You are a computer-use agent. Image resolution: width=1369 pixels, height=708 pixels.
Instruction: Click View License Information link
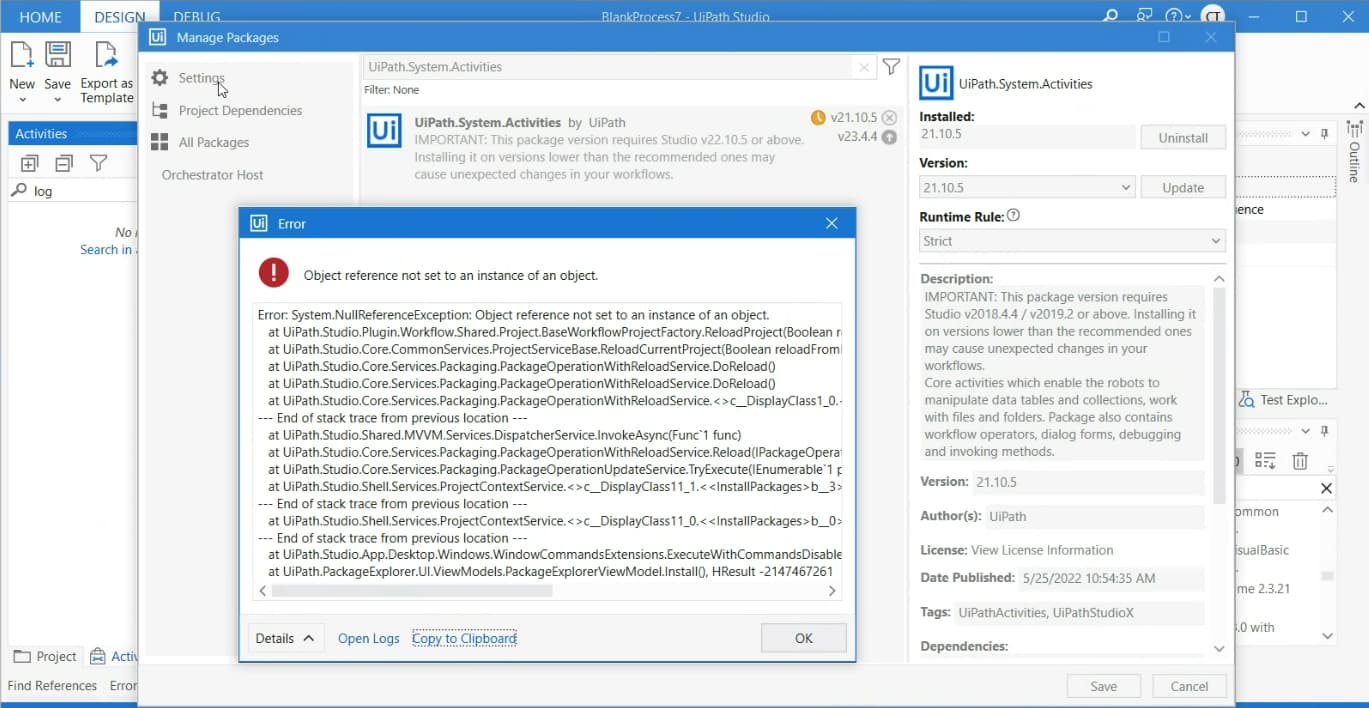[x=1042, y=550]
